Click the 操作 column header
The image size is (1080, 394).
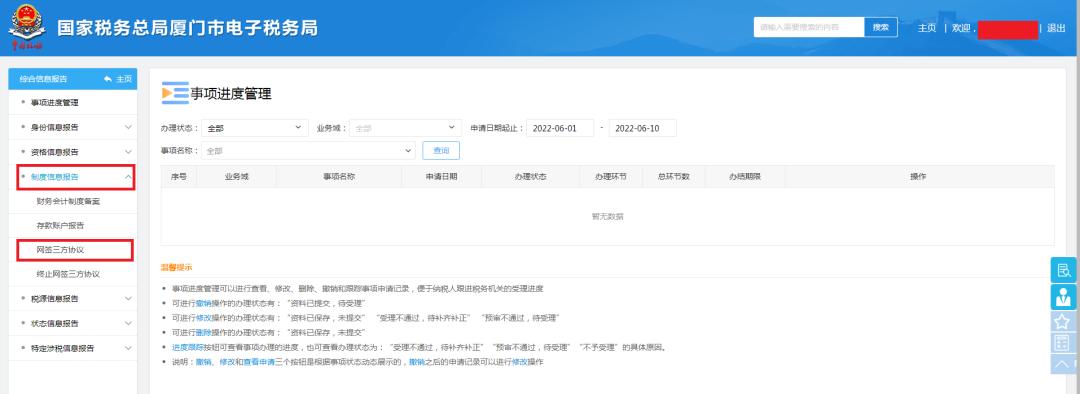(x=919, y=176)
